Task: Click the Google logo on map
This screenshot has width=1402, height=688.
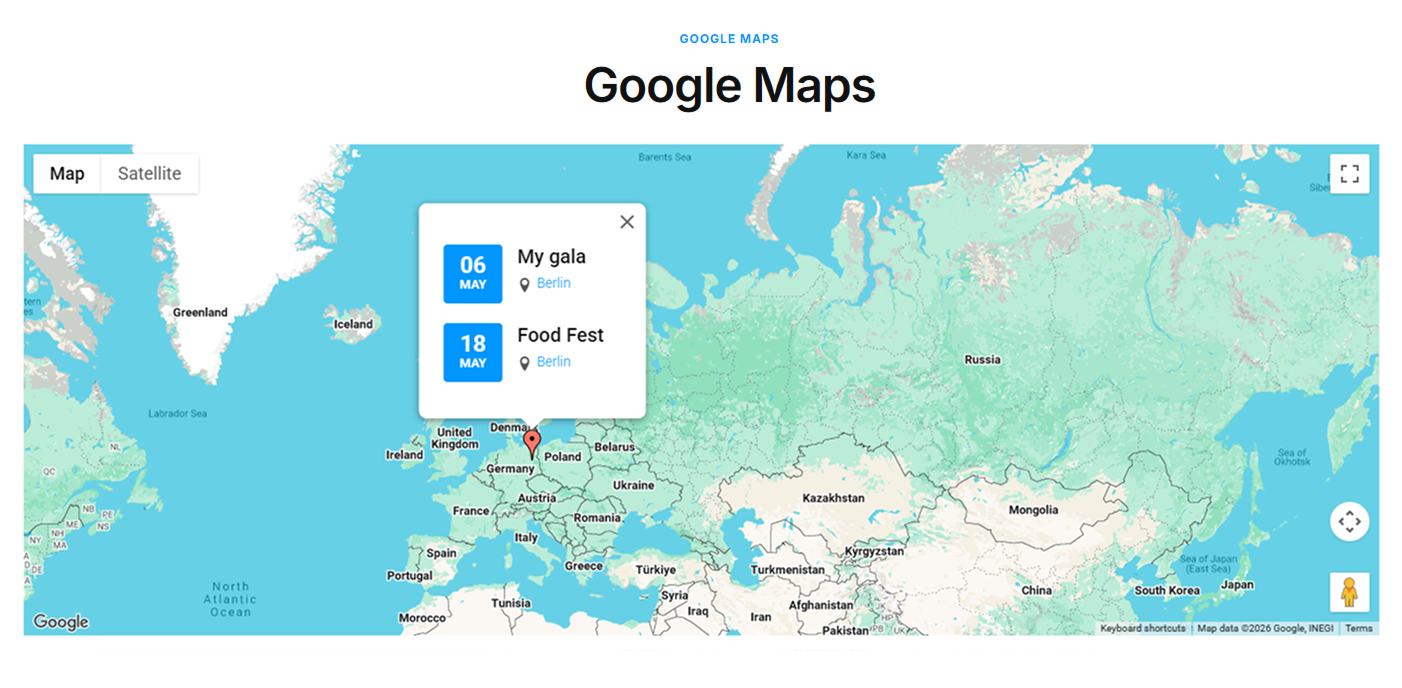Action: (61, 622)
